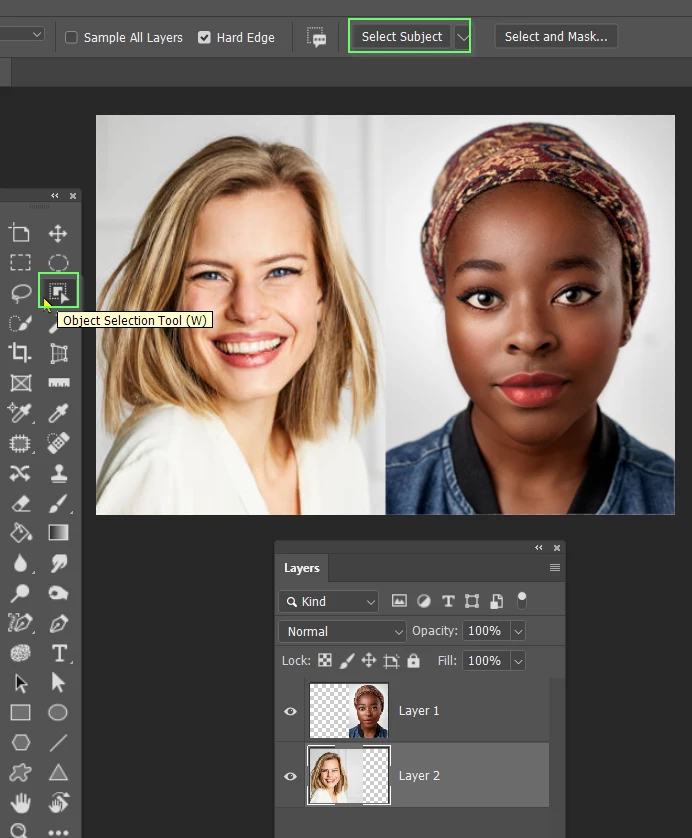This screenshot has width=692, height=838.
Task: Select the light-arrow Direct Selection tool
Action: (x=58, y=682)
